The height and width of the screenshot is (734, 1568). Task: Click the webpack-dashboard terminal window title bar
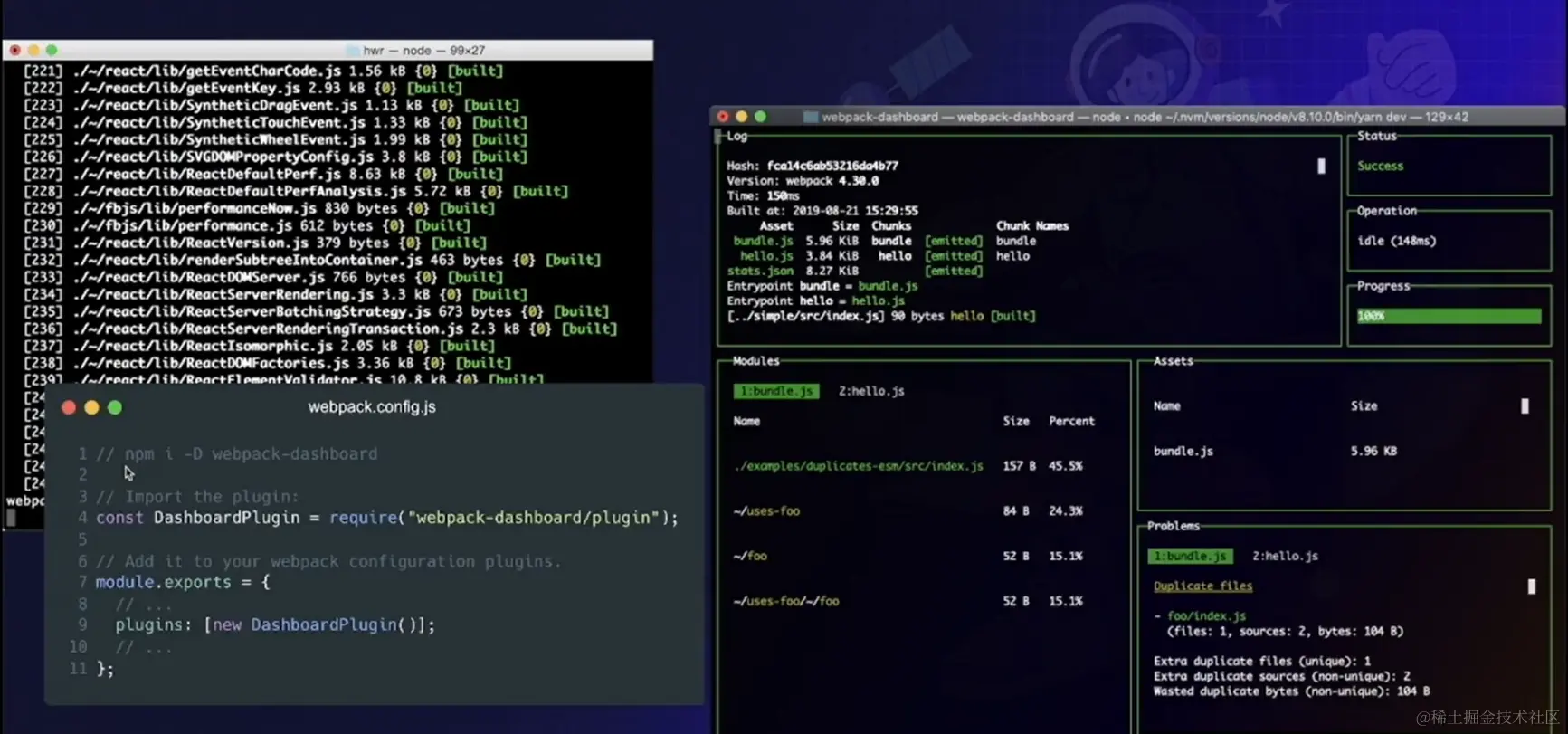click(x=1138, y=117)
